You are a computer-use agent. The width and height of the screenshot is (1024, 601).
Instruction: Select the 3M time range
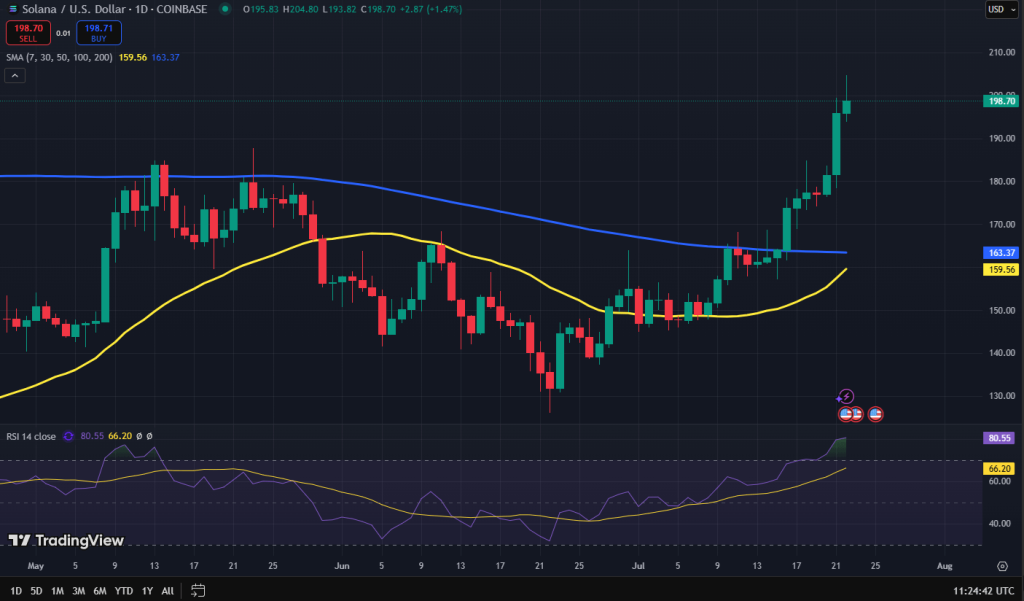(78, 591)
